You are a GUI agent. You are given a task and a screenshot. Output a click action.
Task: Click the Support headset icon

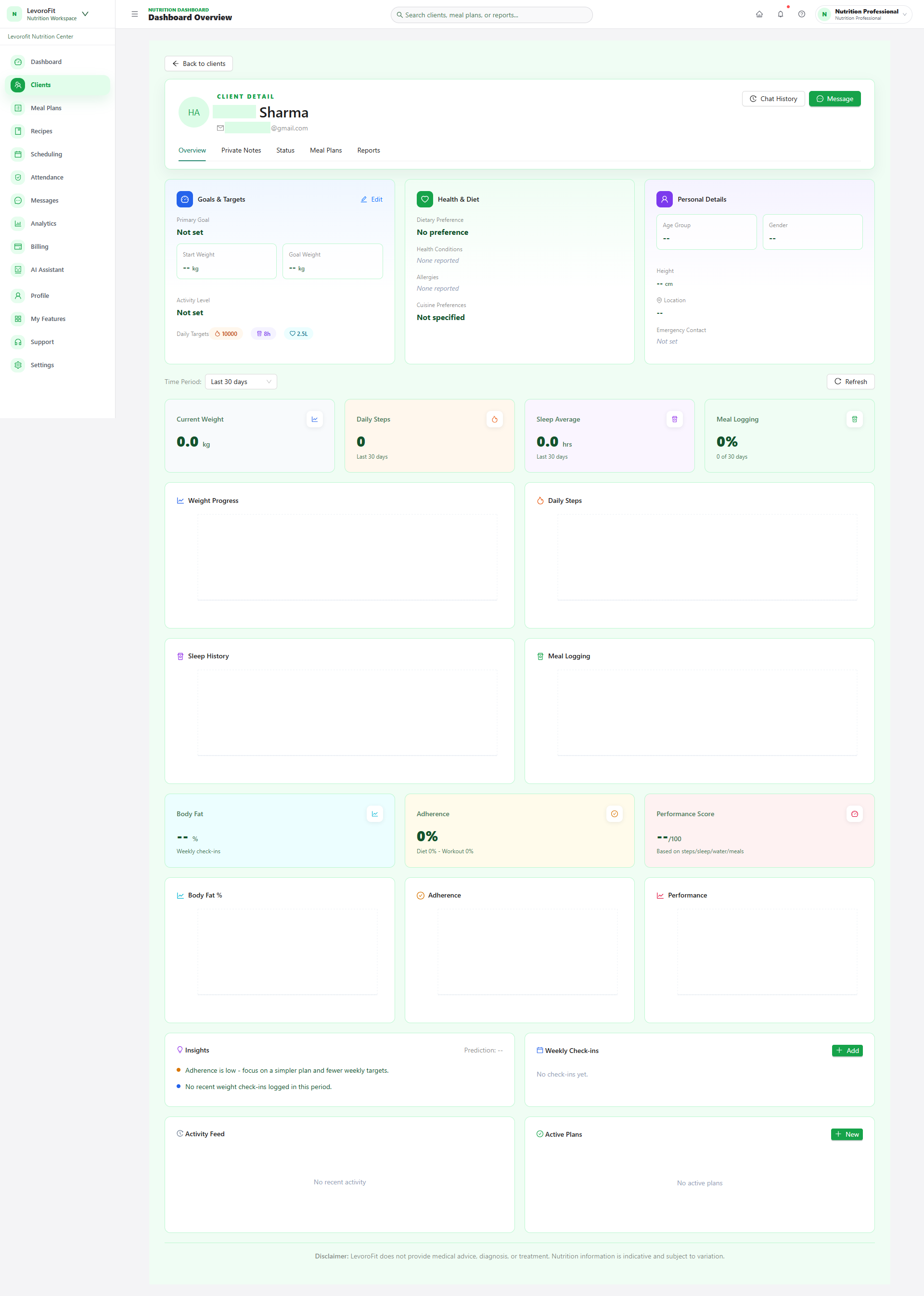(x=18, y=342)
